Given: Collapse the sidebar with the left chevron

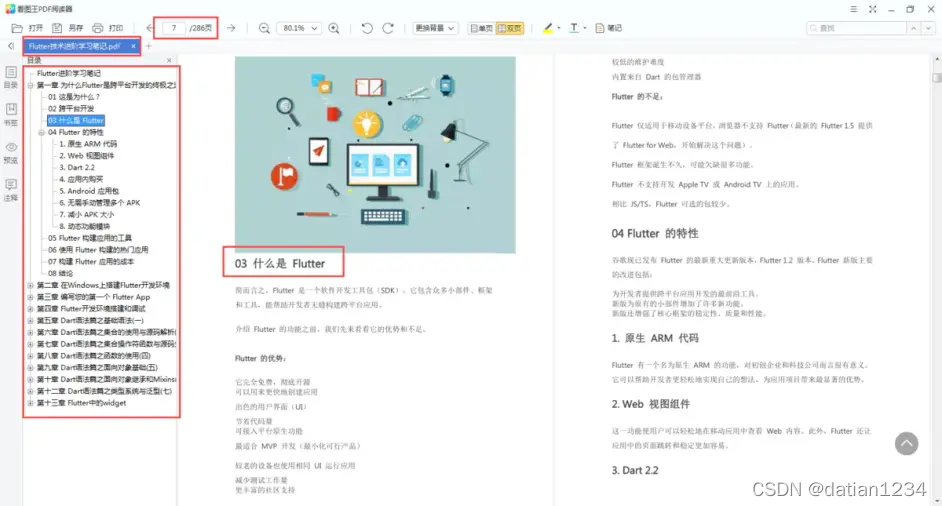Looking at the screenshot, I should (11, 46).
